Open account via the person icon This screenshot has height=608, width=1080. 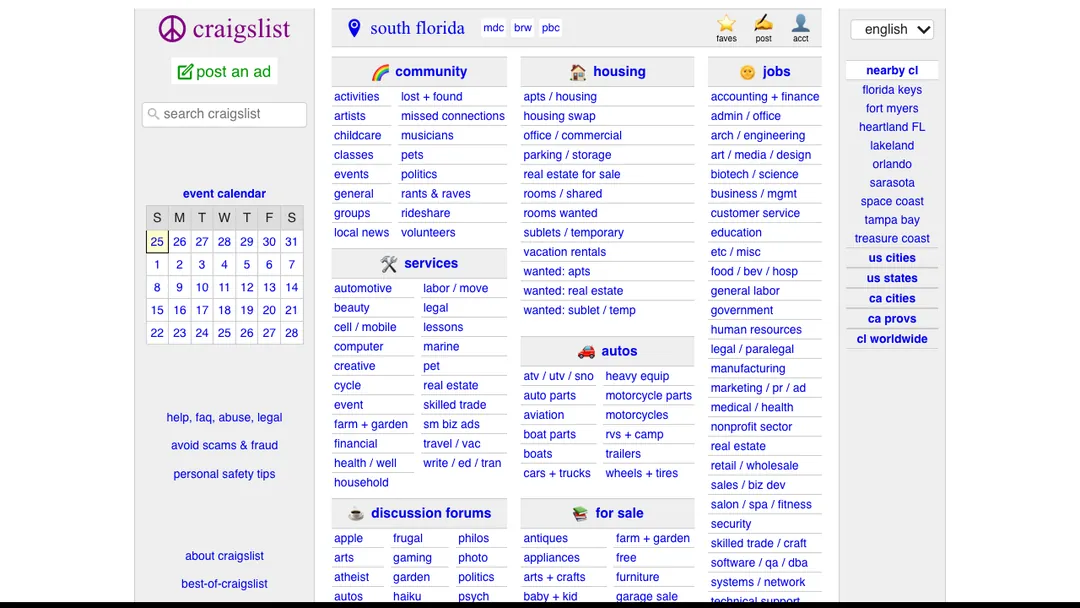pos(800,23)
